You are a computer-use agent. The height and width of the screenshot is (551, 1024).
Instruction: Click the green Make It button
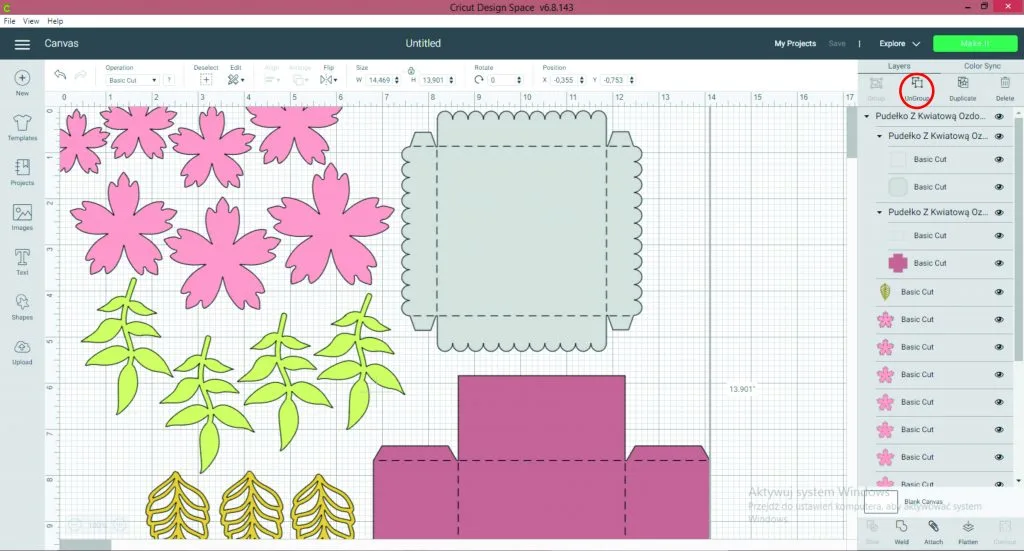tap(975, 44)
